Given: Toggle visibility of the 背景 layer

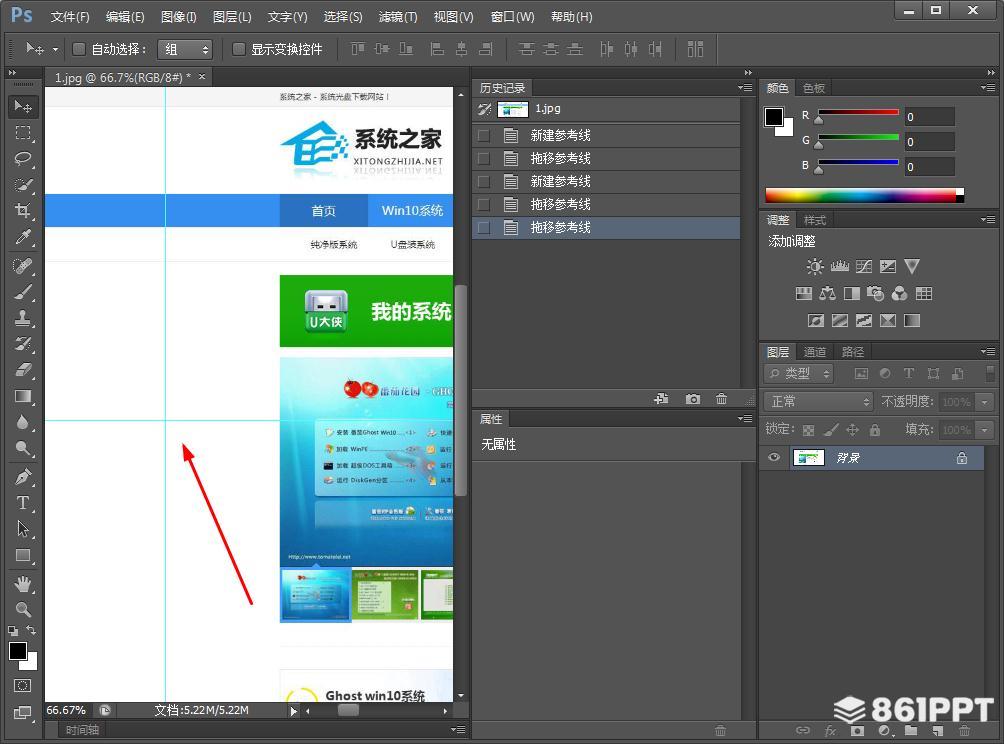Looking at the screenshot, I should [x=773, y=457].
